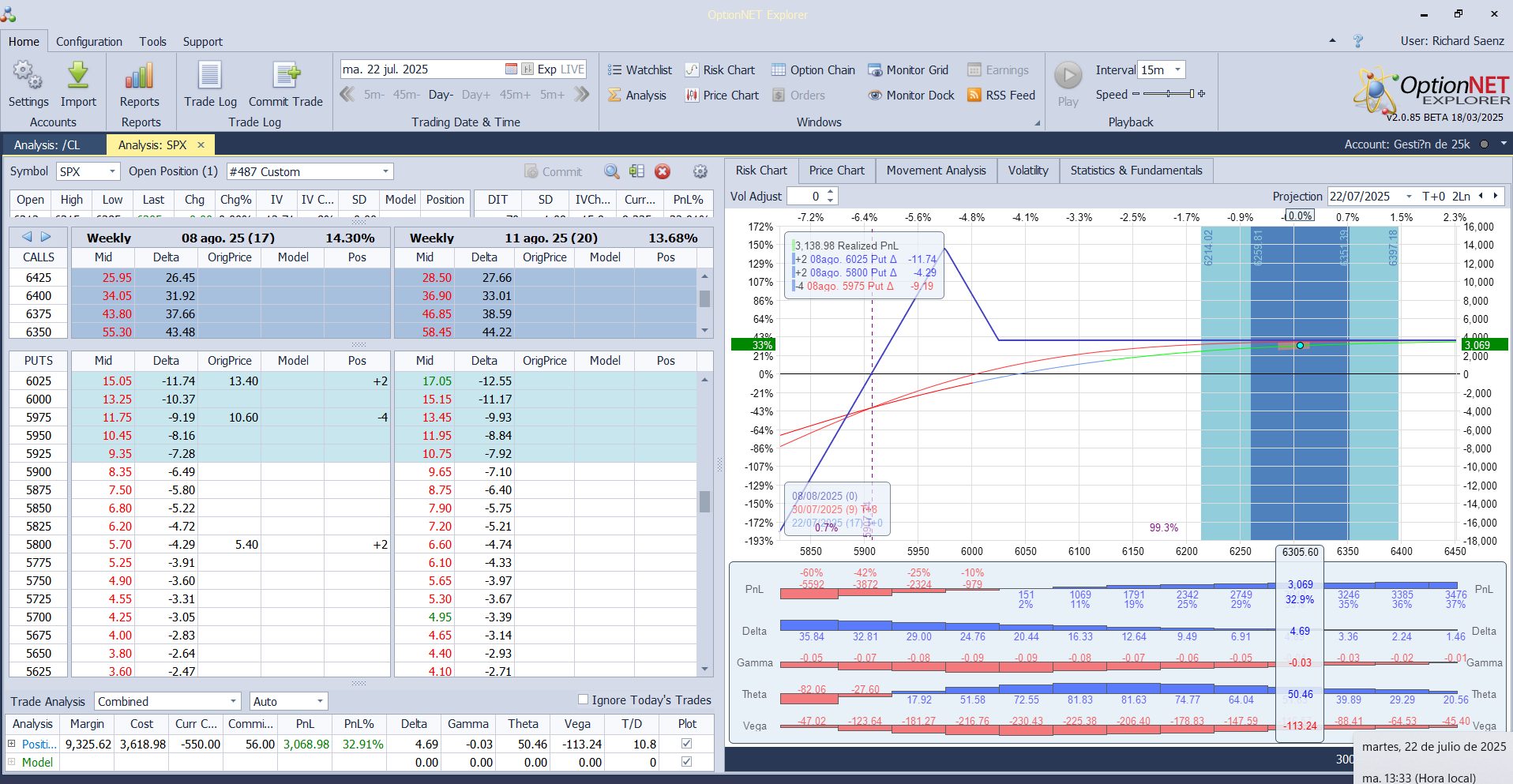1513x784 pixels.
Task: Close the Analysis: SPX tab
Action: [201, 144]
